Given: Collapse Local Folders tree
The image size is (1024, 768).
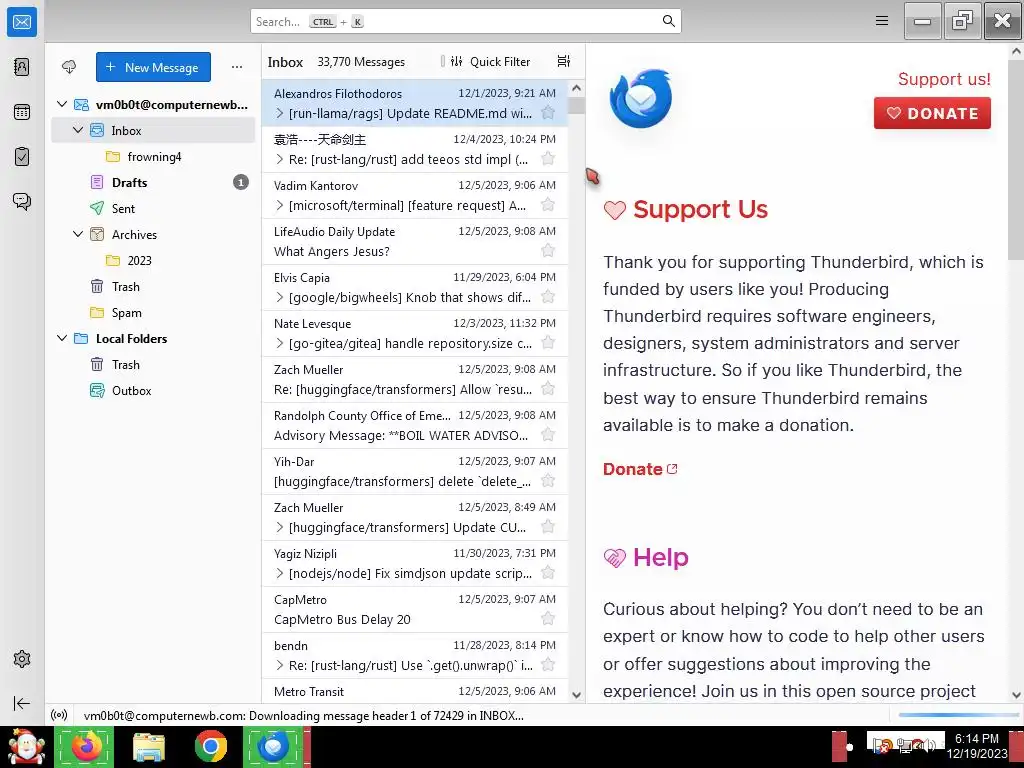Looking at the screenshot, I should click(x=62, y=338).
